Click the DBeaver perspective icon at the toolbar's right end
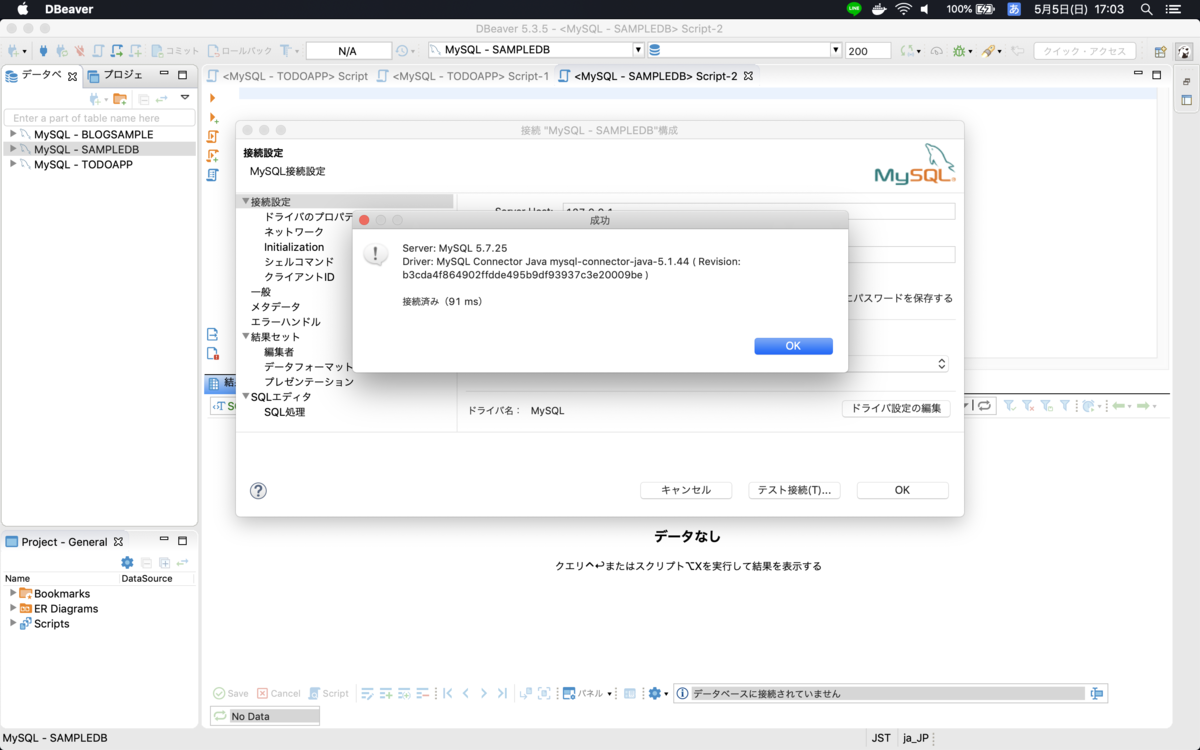 1184,51
